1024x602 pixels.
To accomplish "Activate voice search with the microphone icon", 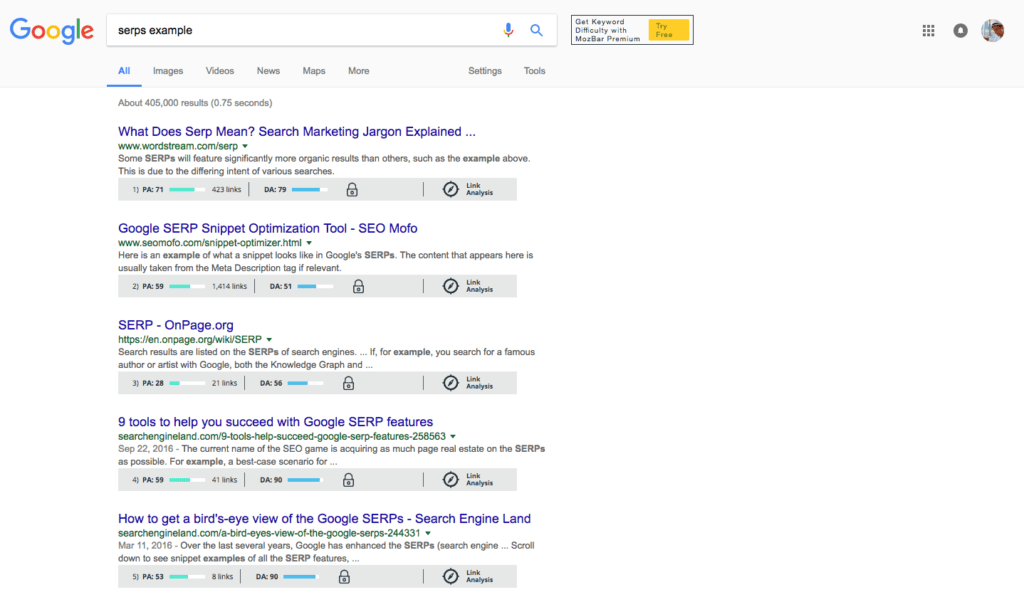I will click(x=508, y=30).
